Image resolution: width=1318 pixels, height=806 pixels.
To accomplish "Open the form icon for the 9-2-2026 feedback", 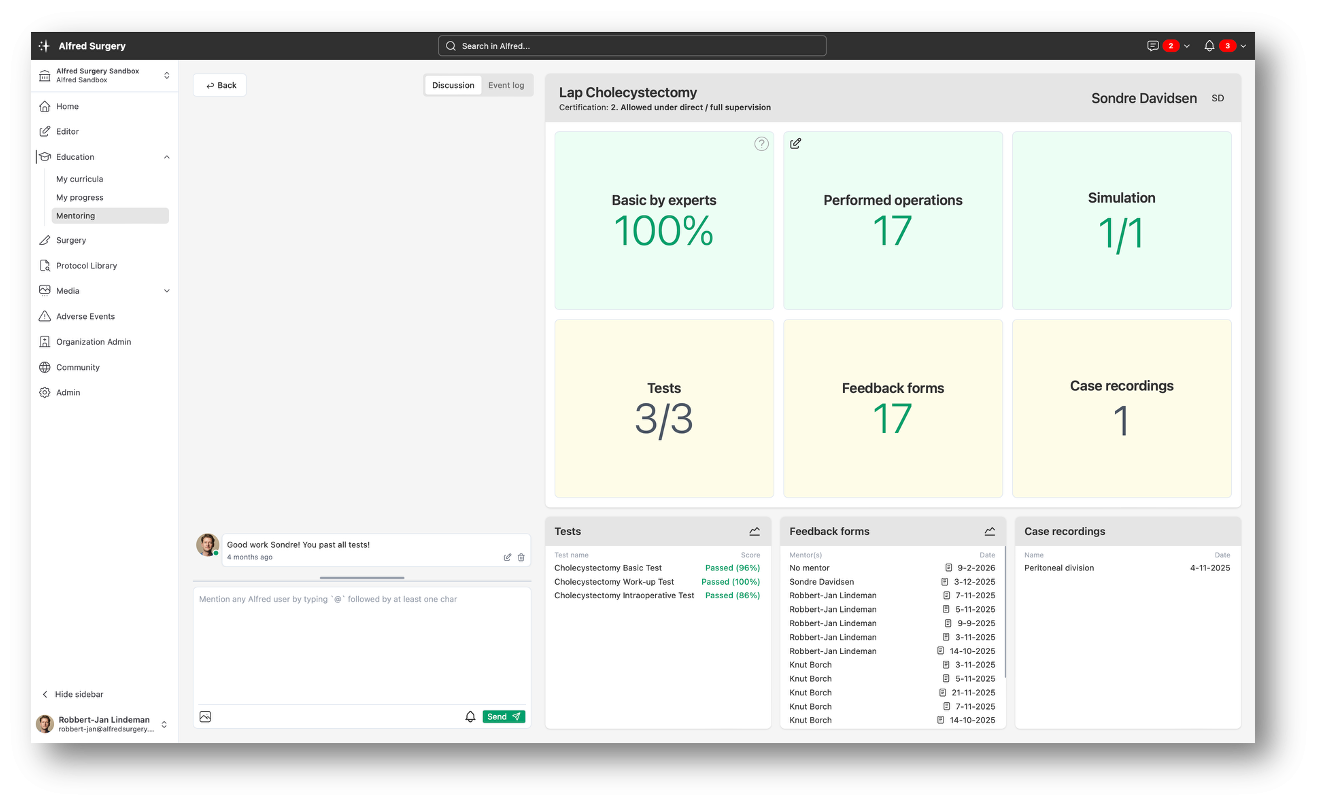I will pyautogui.click(x=949, y=568).
